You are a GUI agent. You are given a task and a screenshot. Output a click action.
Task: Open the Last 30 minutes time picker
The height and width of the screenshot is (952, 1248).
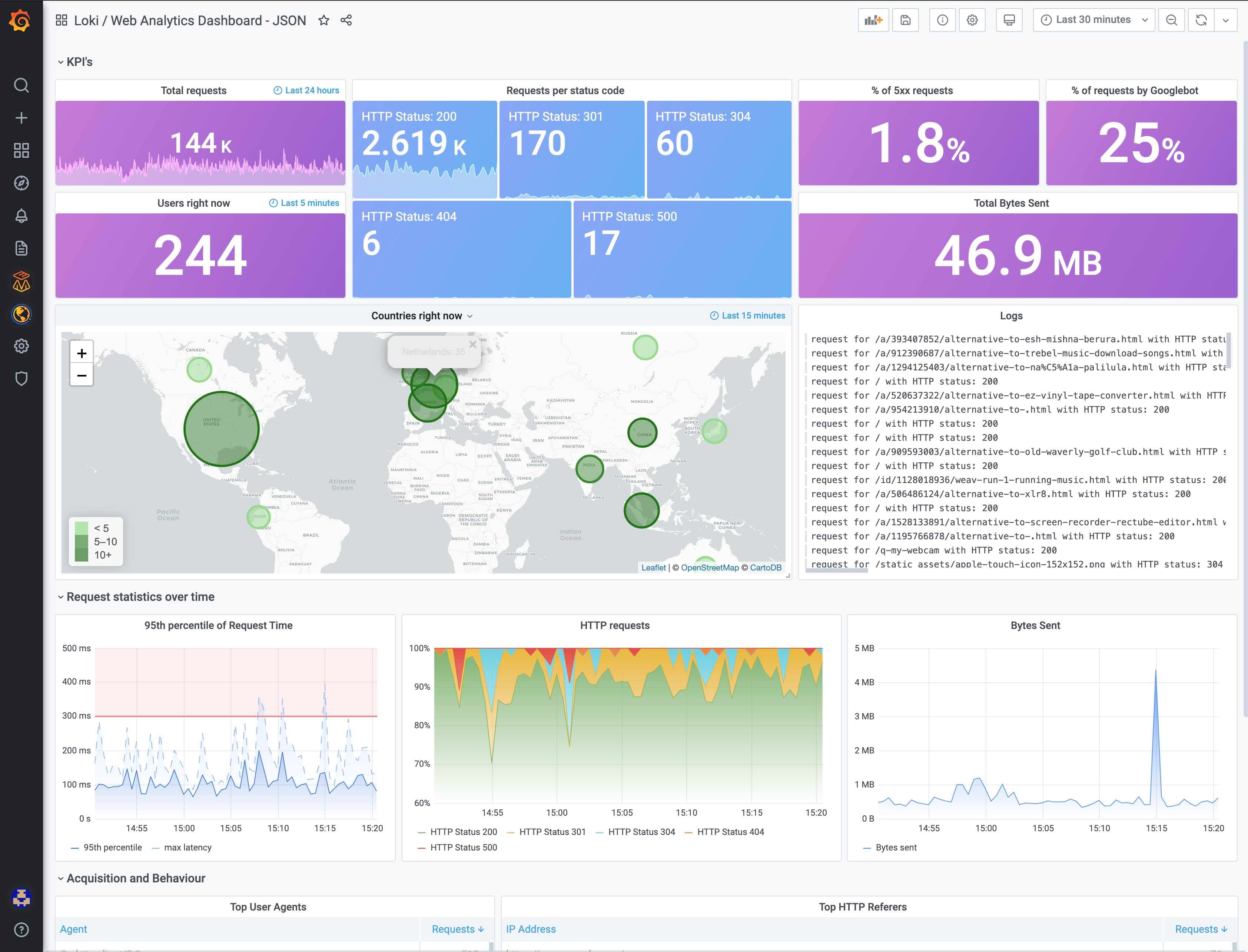[1093, 20]
